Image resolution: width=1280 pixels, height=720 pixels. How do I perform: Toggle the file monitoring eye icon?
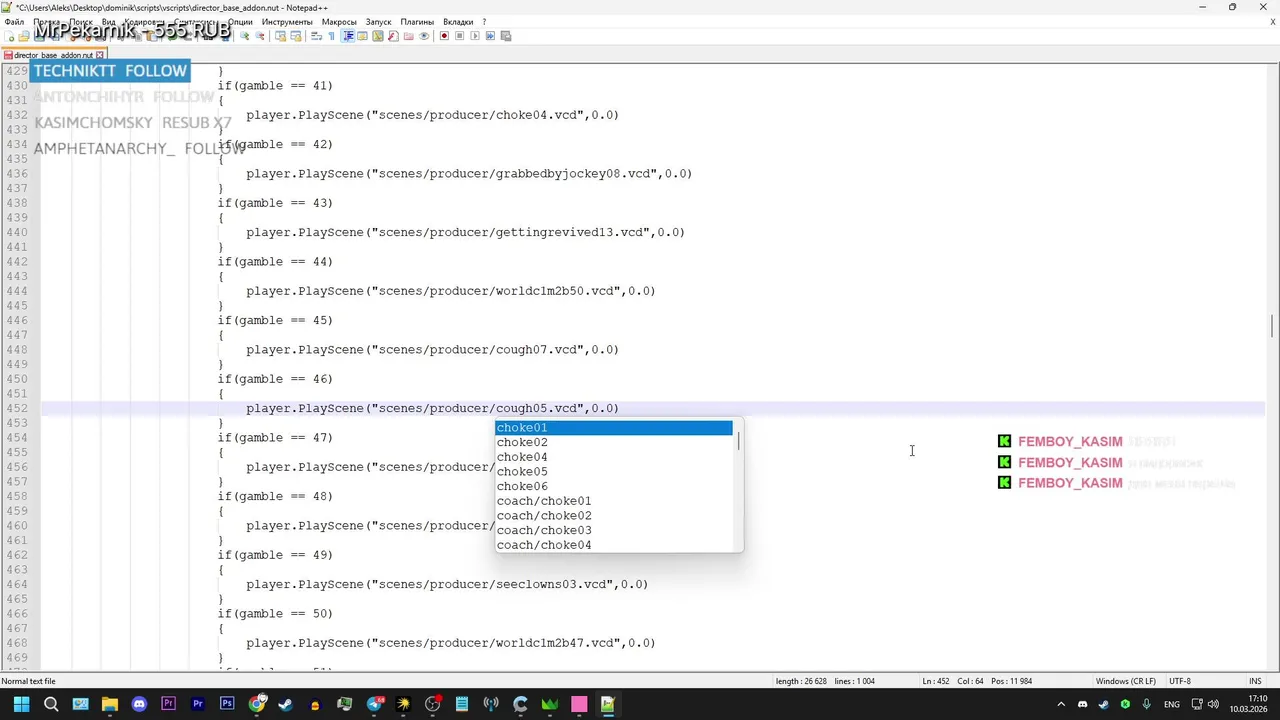coord(424,36)
